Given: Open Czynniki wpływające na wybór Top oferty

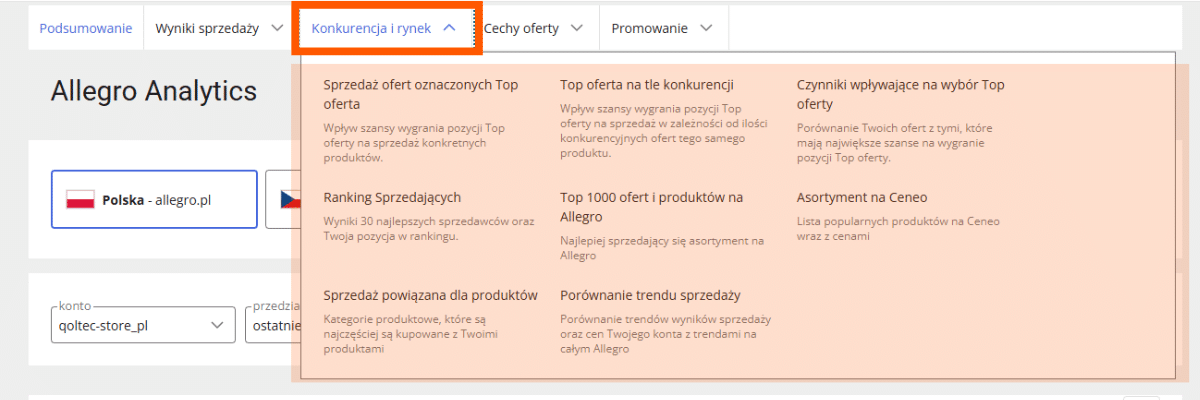Looking at the screenshot, I should pos(900,94).
